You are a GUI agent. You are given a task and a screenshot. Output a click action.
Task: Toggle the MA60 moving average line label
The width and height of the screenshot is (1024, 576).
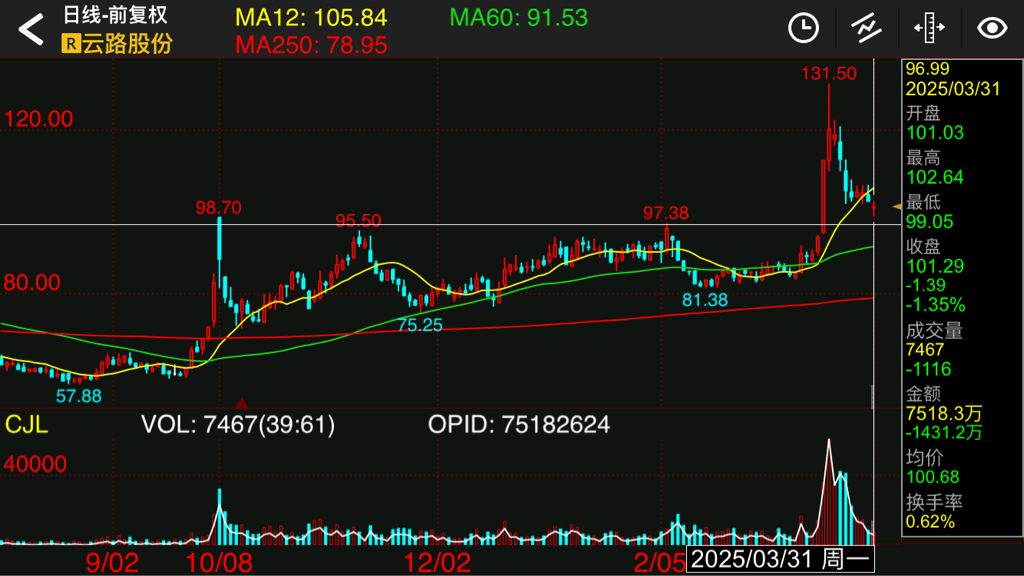(x=518, y=18)
